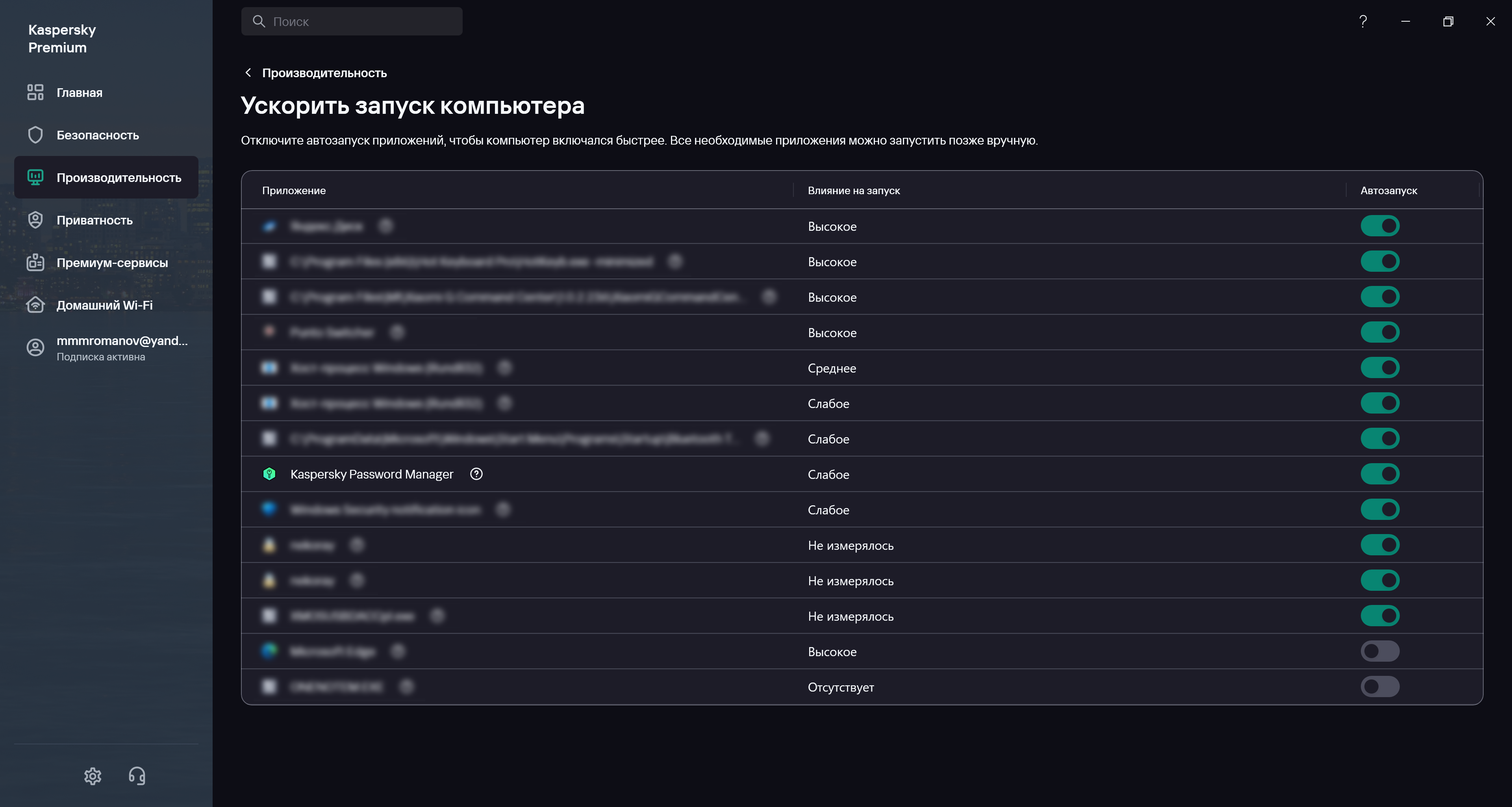Click the Wi-Fi house icon in sidebar
This screenshot has height=807, width=1512.
[x=35, y=305]
